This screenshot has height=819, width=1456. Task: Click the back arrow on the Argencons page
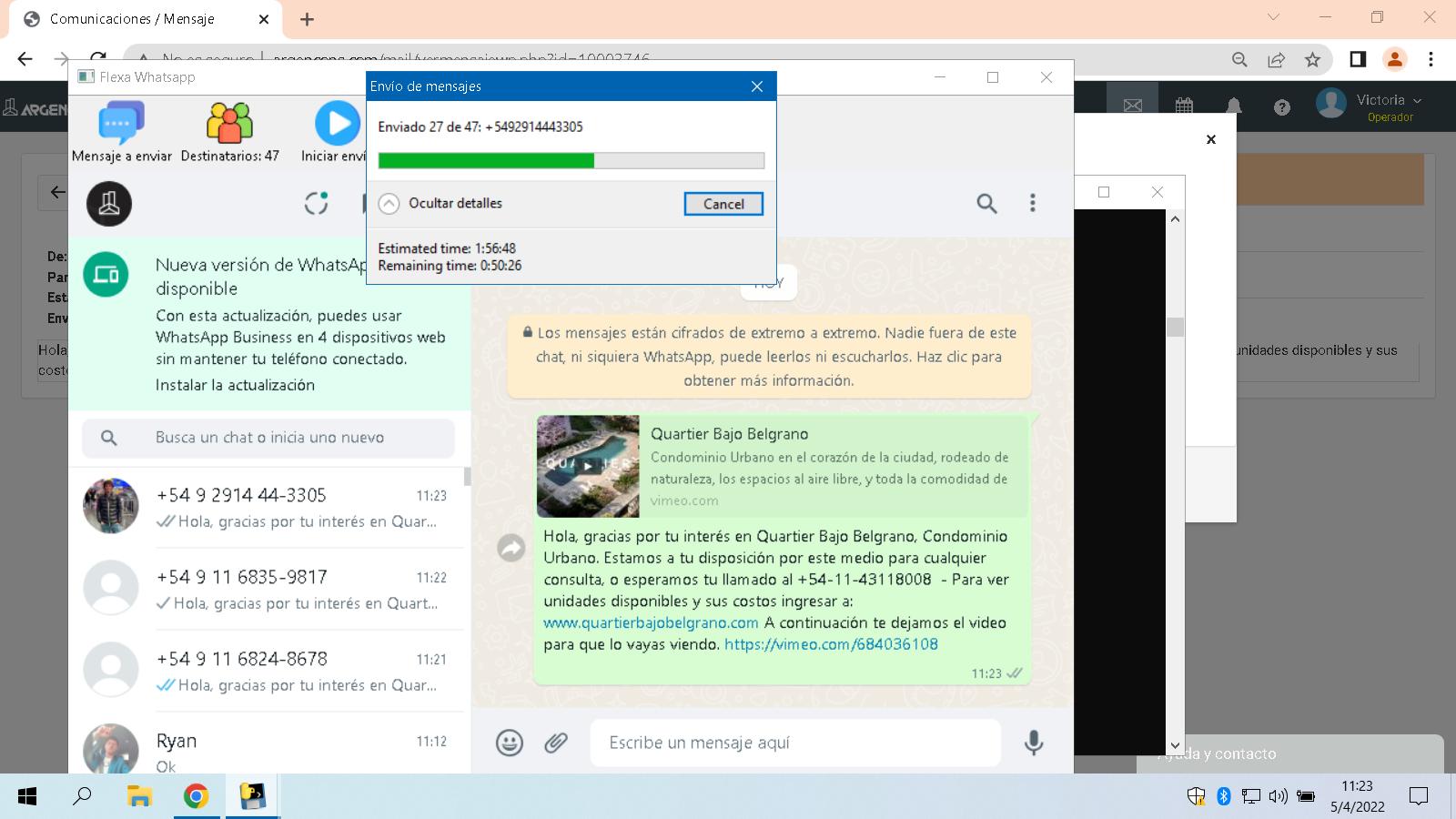(56, 192)
